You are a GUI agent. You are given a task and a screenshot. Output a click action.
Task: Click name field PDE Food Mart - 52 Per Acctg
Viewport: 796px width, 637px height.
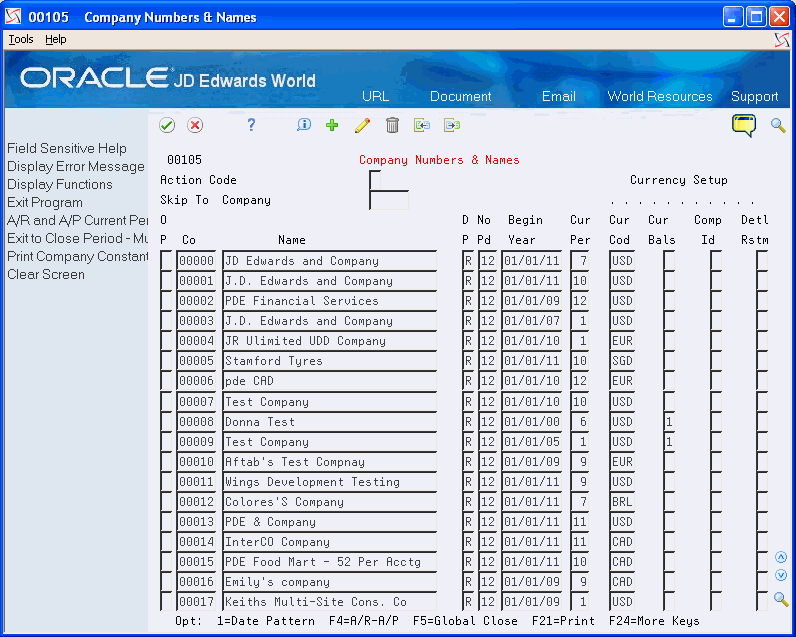click(x=329, y=562)
